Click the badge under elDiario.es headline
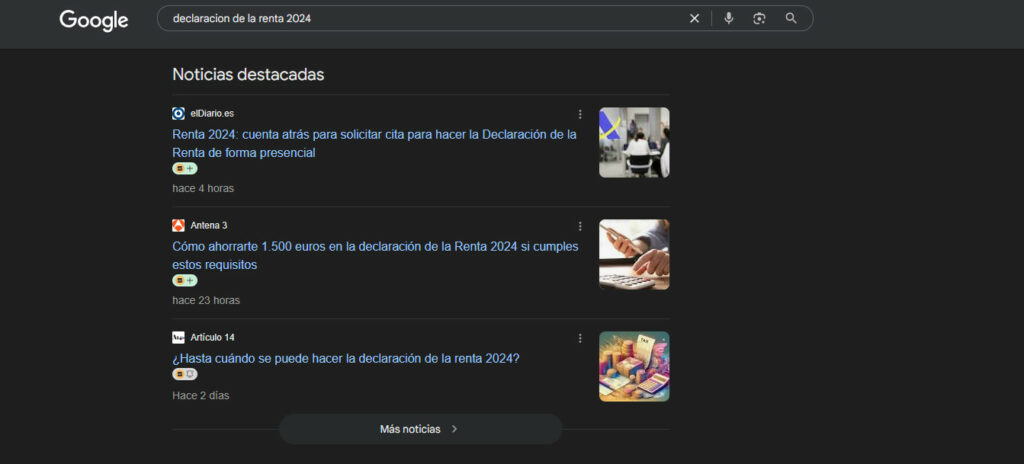 pos(185,169)
